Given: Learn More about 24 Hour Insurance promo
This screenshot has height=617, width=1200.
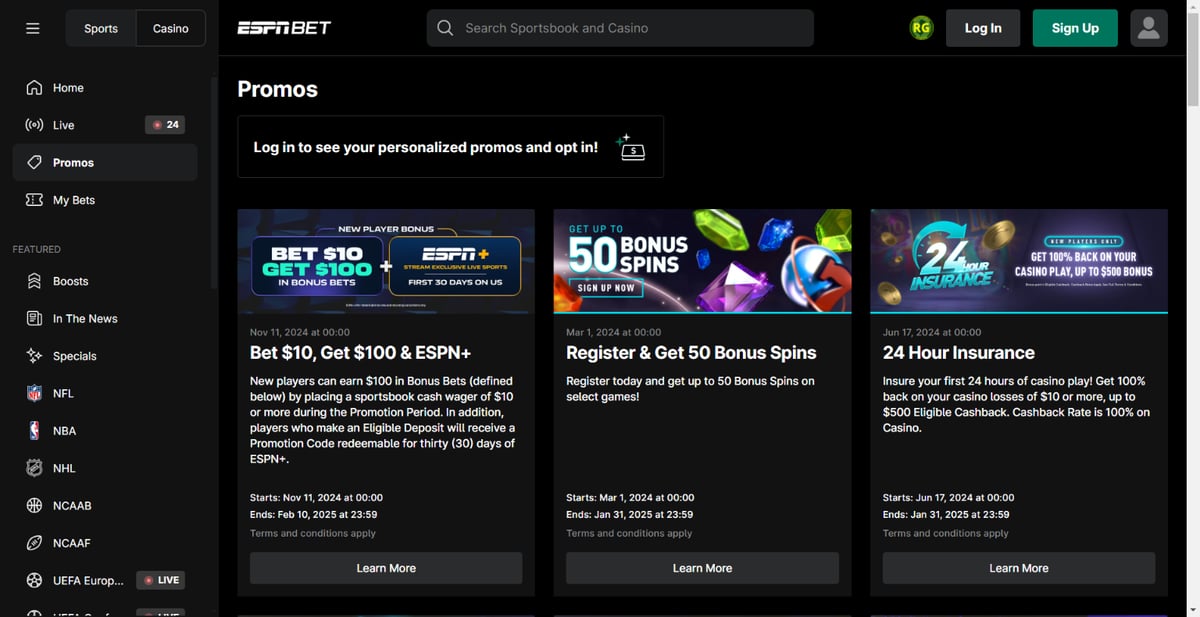Looking at the screenshot, I should 1019,568.
